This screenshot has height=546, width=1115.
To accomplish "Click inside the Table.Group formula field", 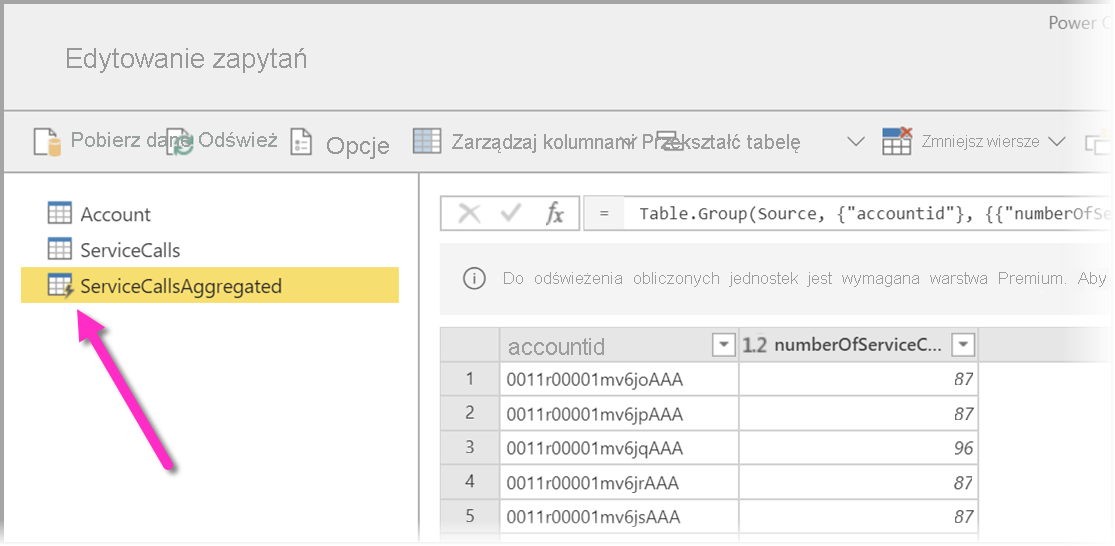I will tap(850, 213).
